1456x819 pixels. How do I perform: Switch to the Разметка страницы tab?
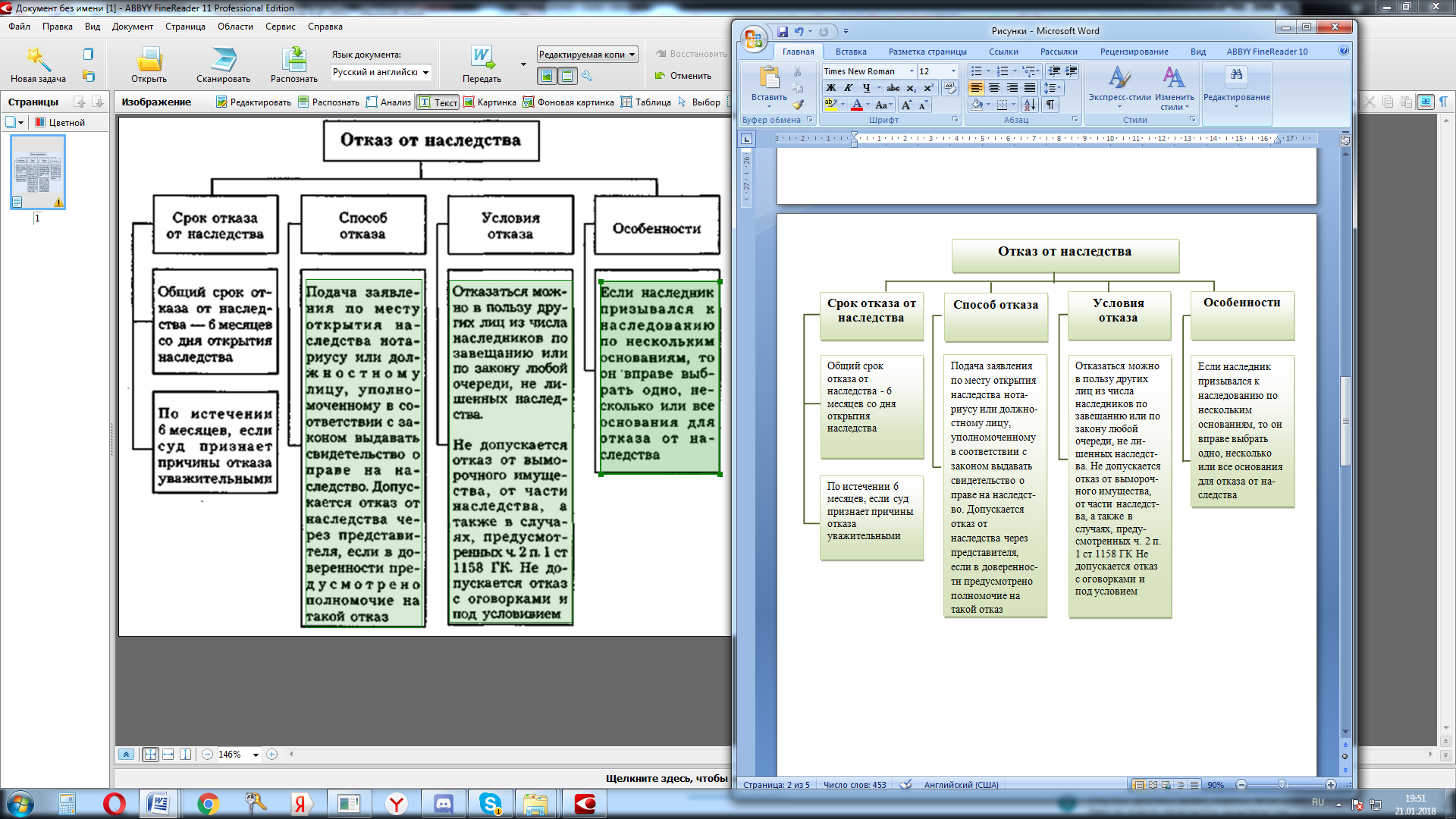(927, 52)
